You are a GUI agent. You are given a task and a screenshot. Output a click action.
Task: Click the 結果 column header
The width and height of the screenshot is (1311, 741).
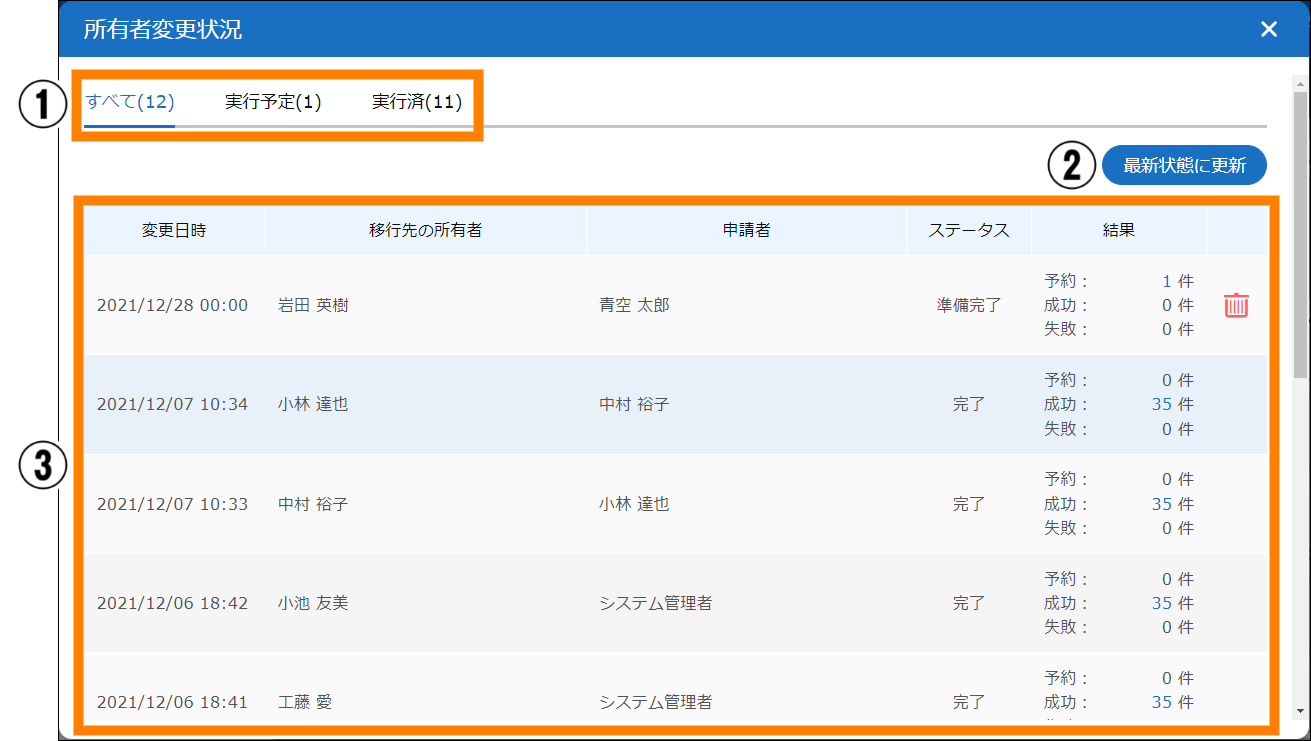pyautogui.click(x=1118, y=230)
